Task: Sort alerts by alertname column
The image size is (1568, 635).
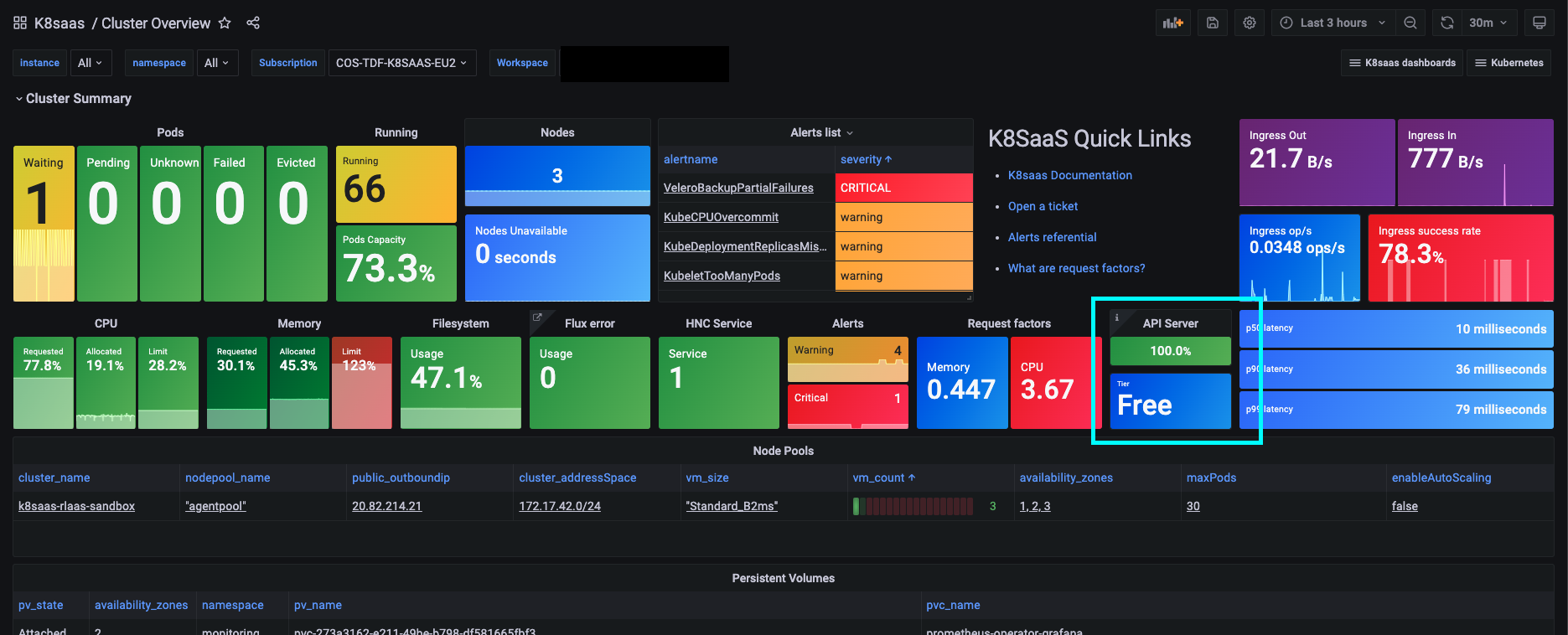Action: point(691,159)
